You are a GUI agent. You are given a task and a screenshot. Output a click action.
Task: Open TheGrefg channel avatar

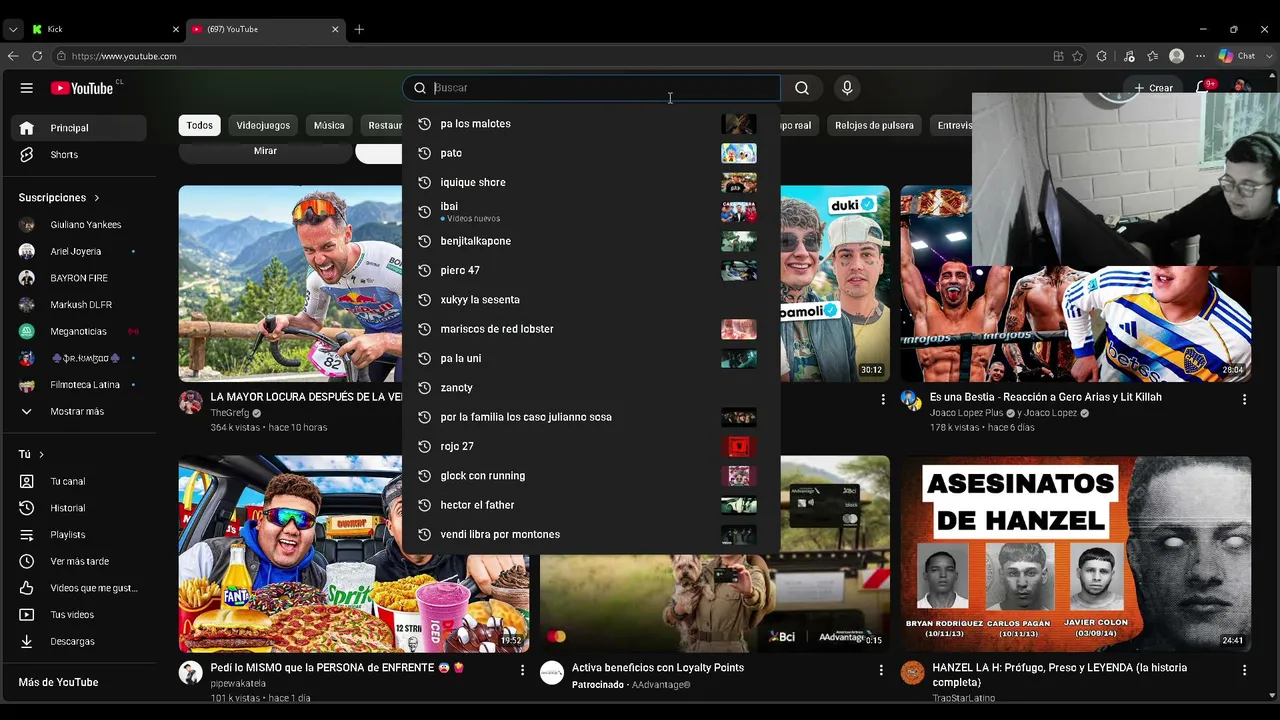191,402
